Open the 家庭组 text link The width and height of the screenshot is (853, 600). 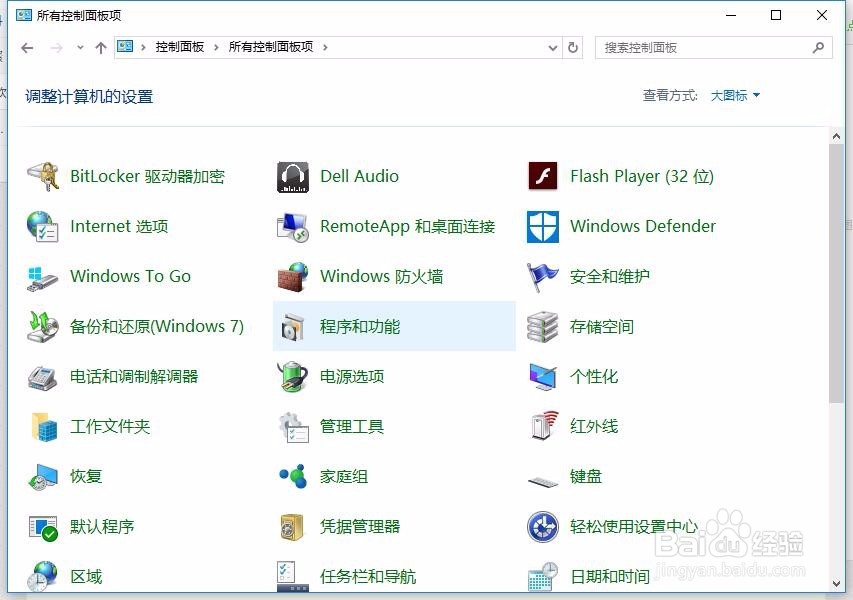click(344, 477)
